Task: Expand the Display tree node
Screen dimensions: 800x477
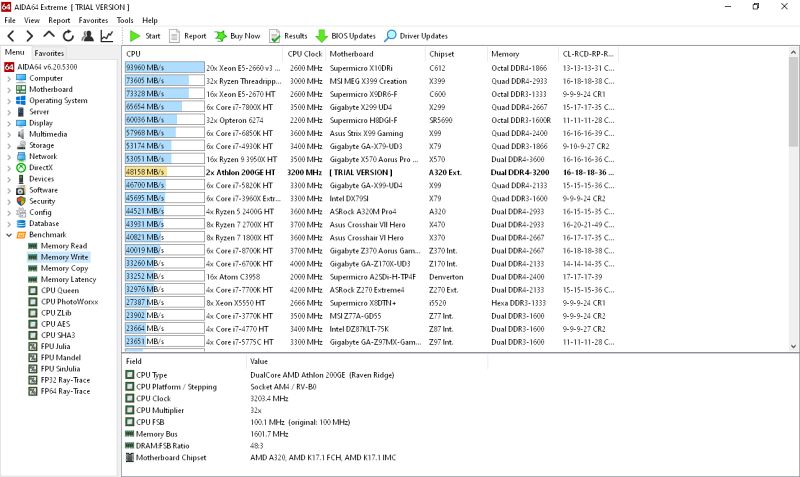Action: pos(9,123)
